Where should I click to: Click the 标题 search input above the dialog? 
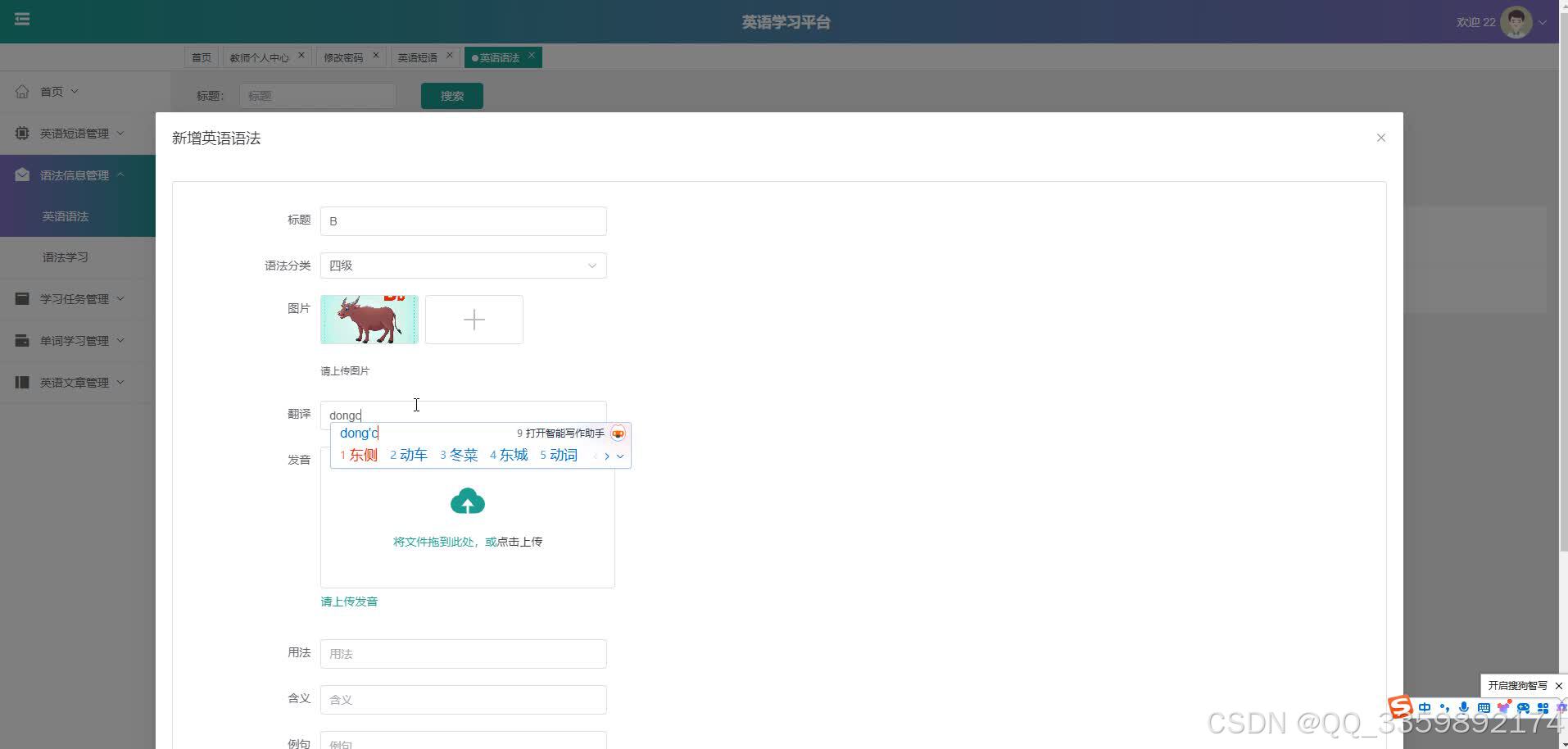318,96
